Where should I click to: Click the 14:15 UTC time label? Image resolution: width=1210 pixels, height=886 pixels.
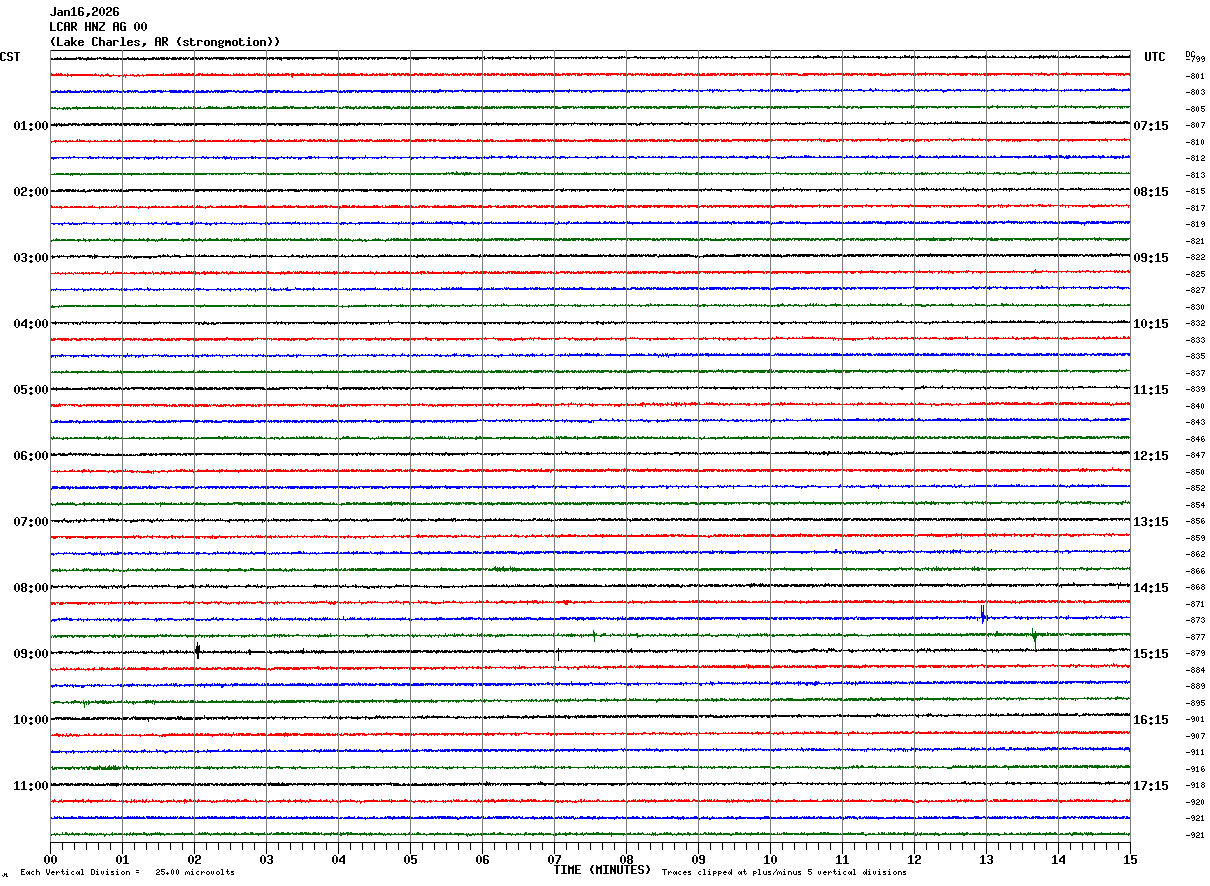tap(1150, 588)
